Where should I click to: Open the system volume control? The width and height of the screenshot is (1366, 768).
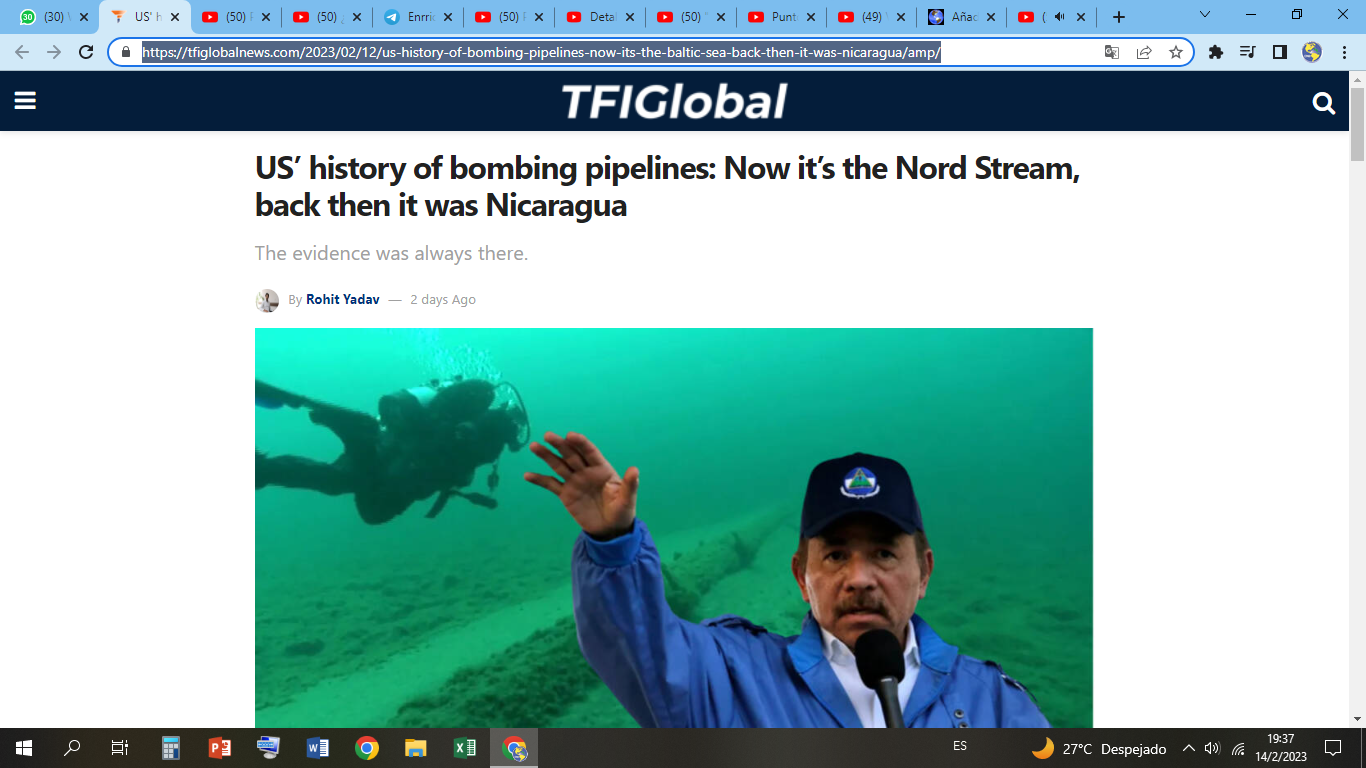(x=1213, y=748)
